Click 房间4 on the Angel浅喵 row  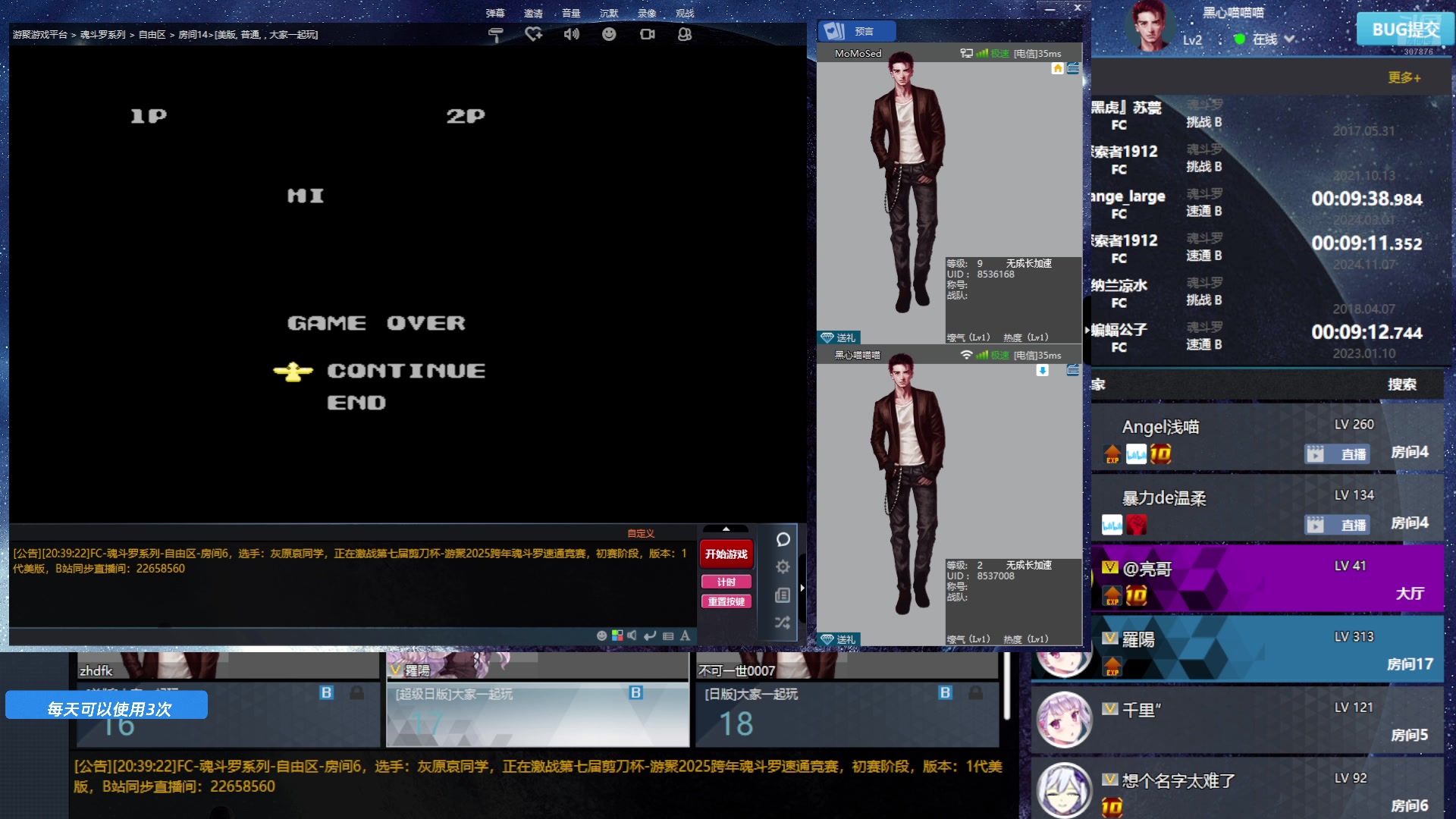point(1409,452)
